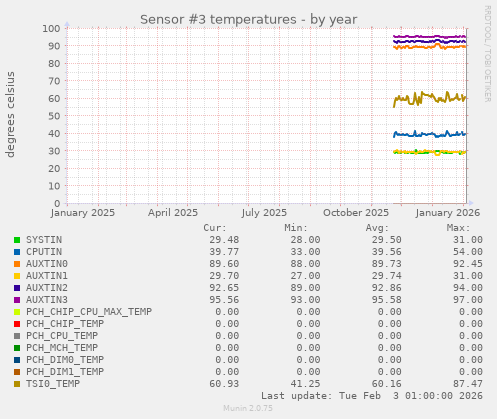The width and height of the screenshot is (497, 419).
Task: Click the gold TSI0_TEMP line in graph
Action: click(430, 97)
